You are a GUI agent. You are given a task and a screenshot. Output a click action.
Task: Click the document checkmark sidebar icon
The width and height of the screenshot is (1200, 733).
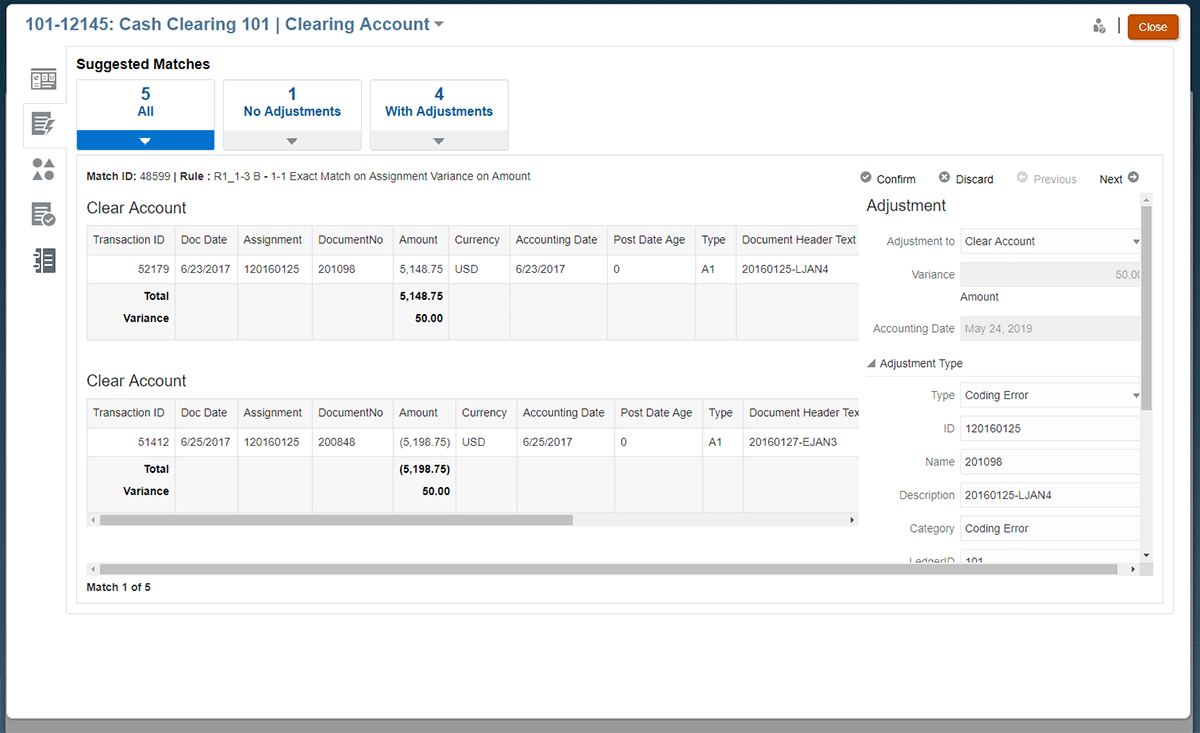(43, 214)
